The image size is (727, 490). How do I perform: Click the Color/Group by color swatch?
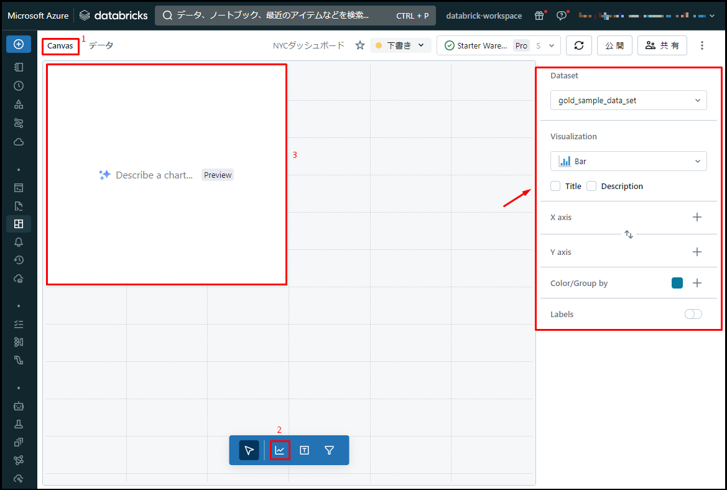[x=677, y=283]
